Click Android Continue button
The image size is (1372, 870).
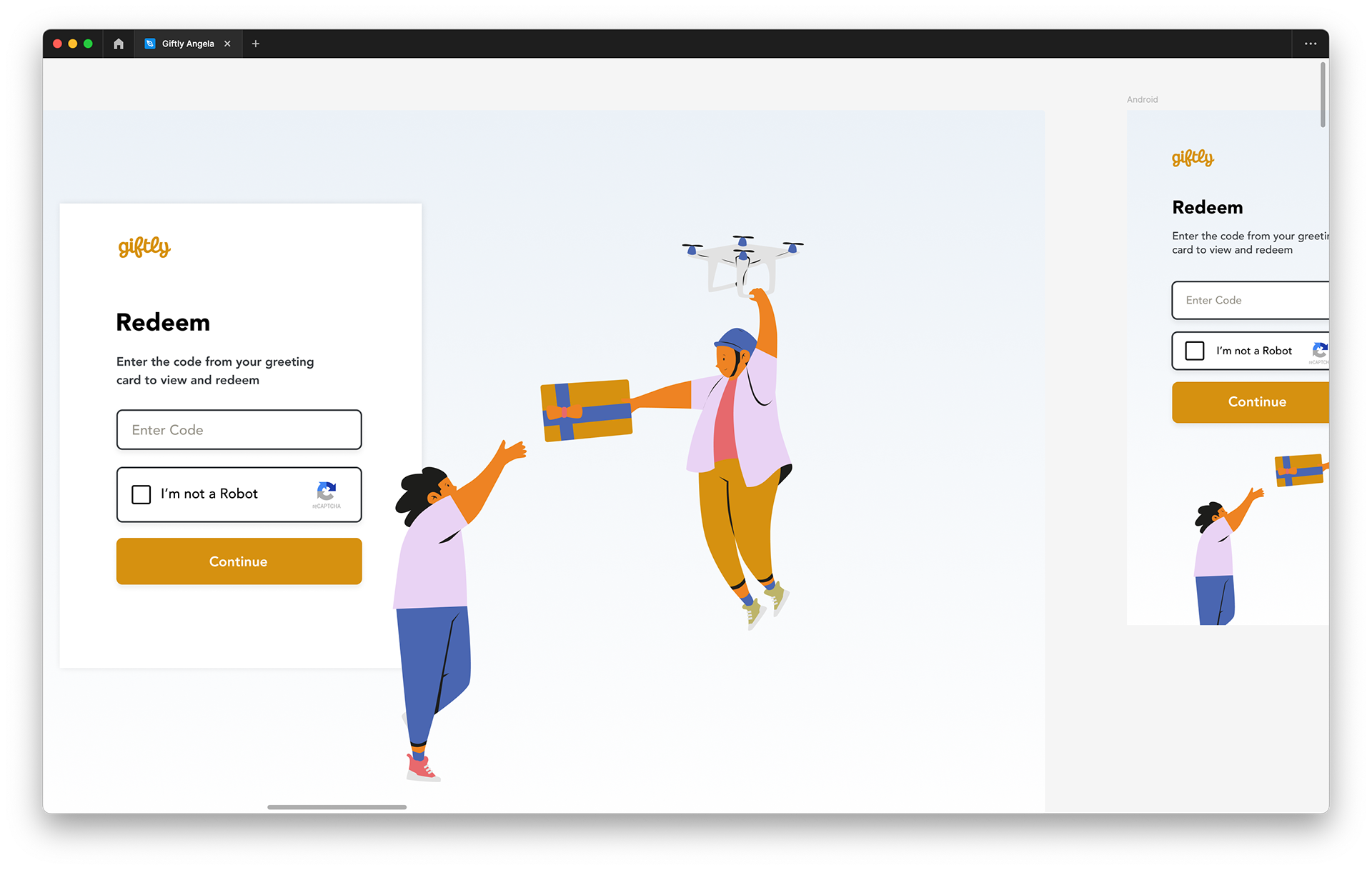pos(1251,402)
